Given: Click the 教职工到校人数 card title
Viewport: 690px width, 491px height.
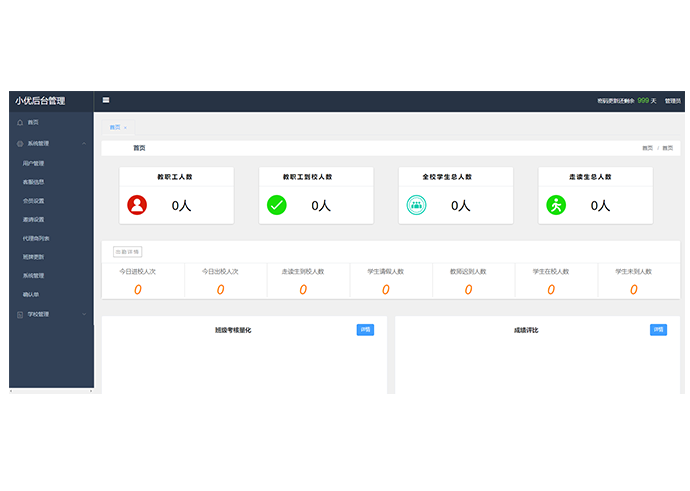Looking at the screenshot, I should point(308,177).
